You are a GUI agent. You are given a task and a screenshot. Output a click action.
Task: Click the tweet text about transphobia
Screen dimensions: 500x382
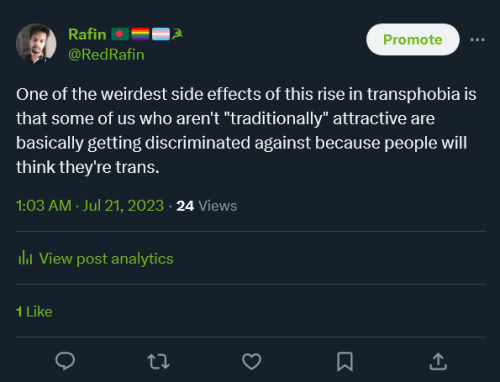click(x=246, y=130)
